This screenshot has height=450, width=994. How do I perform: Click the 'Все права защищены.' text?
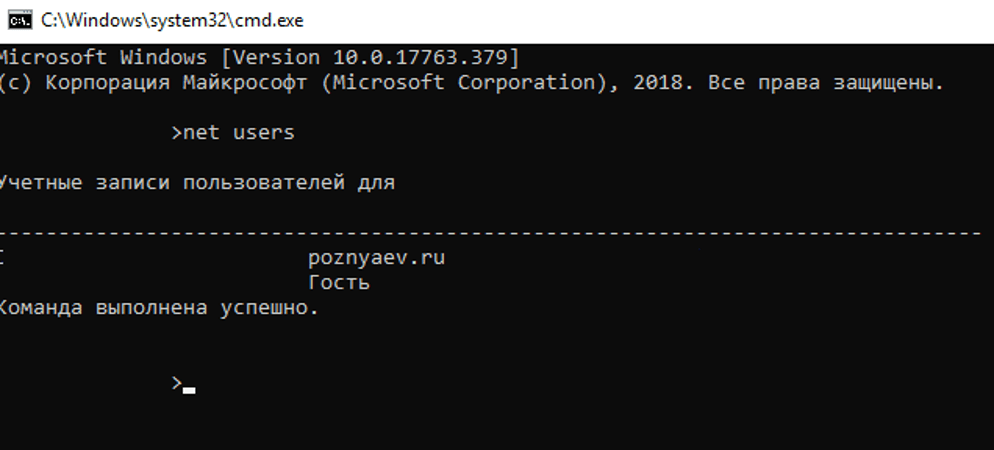click(x=825, y=82)
